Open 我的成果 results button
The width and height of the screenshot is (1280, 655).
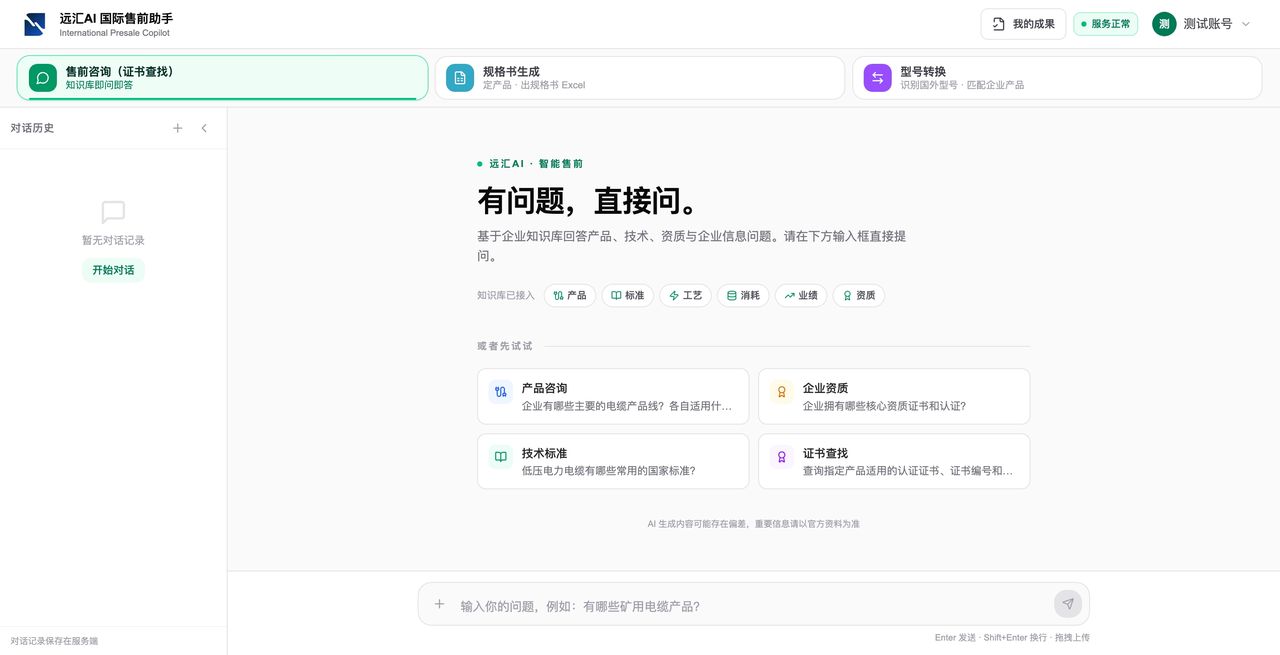[1023, 24]
